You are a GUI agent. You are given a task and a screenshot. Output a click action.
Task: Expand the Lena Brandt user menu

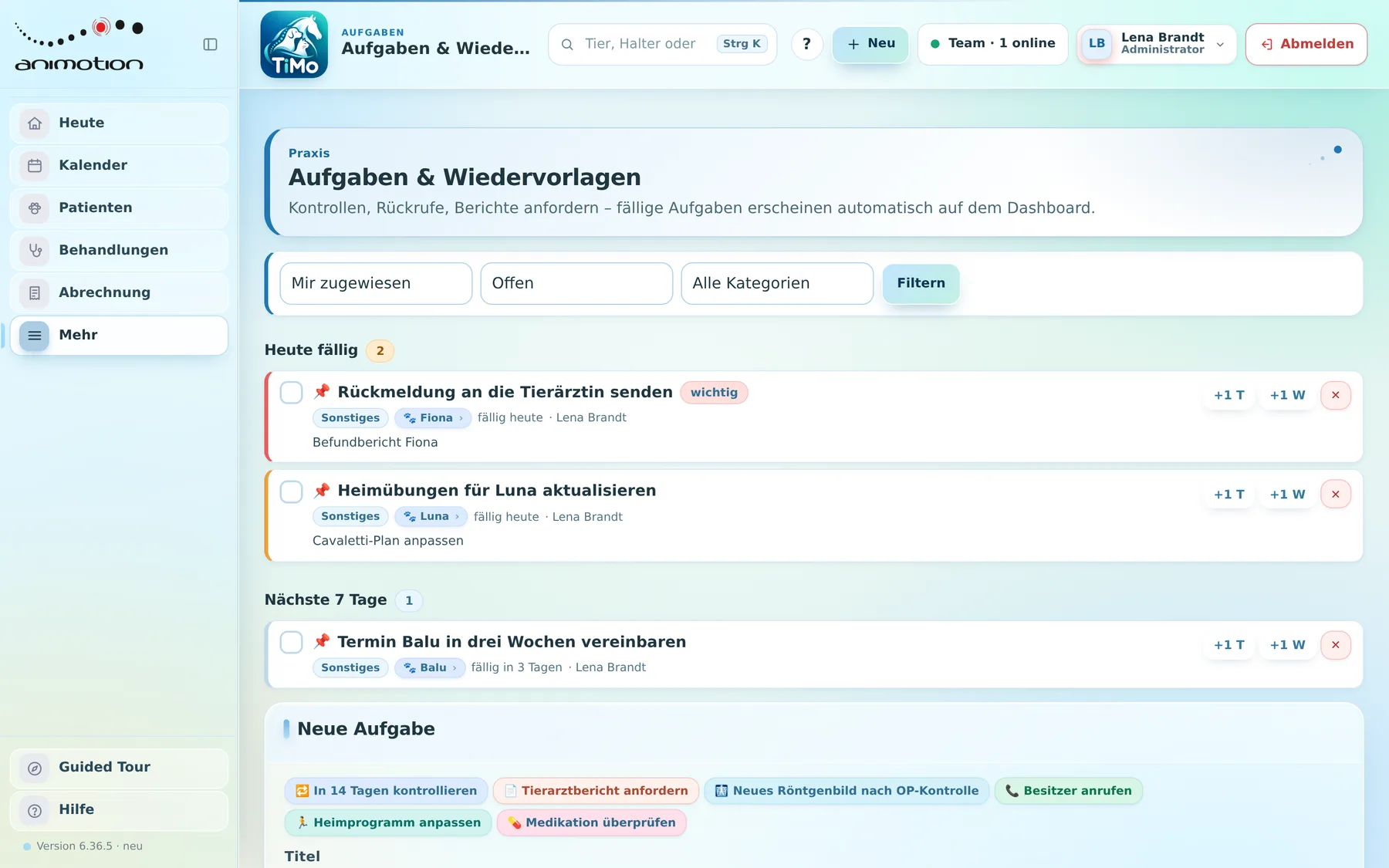point(1157,44)
